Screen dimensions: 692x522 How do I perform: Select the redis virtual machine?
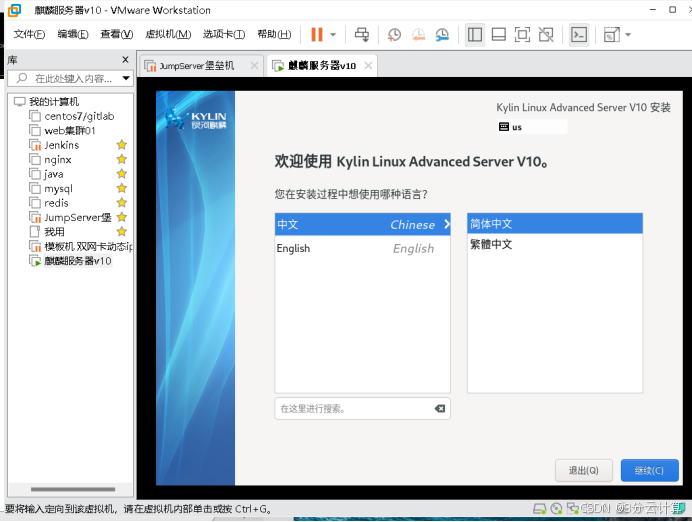click(56, 203)
